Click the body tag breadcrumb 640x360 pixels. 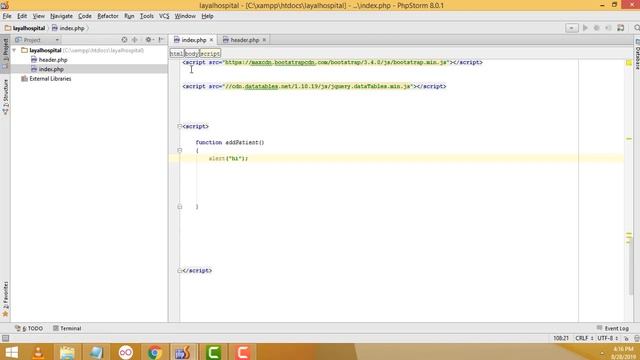(191, 53)
